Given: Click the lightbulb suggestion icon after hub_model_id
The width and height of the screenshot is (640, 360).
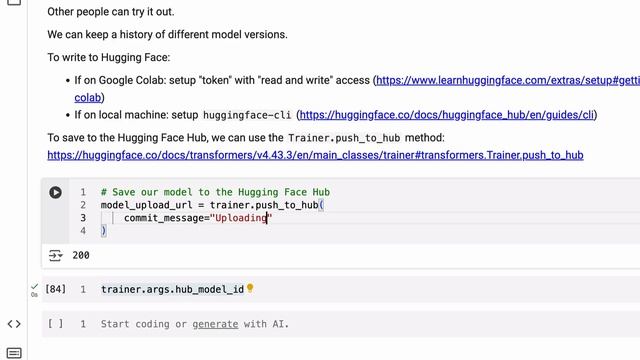Looking at the screenshot, I should pyautogui.click(x=250, y=288).
